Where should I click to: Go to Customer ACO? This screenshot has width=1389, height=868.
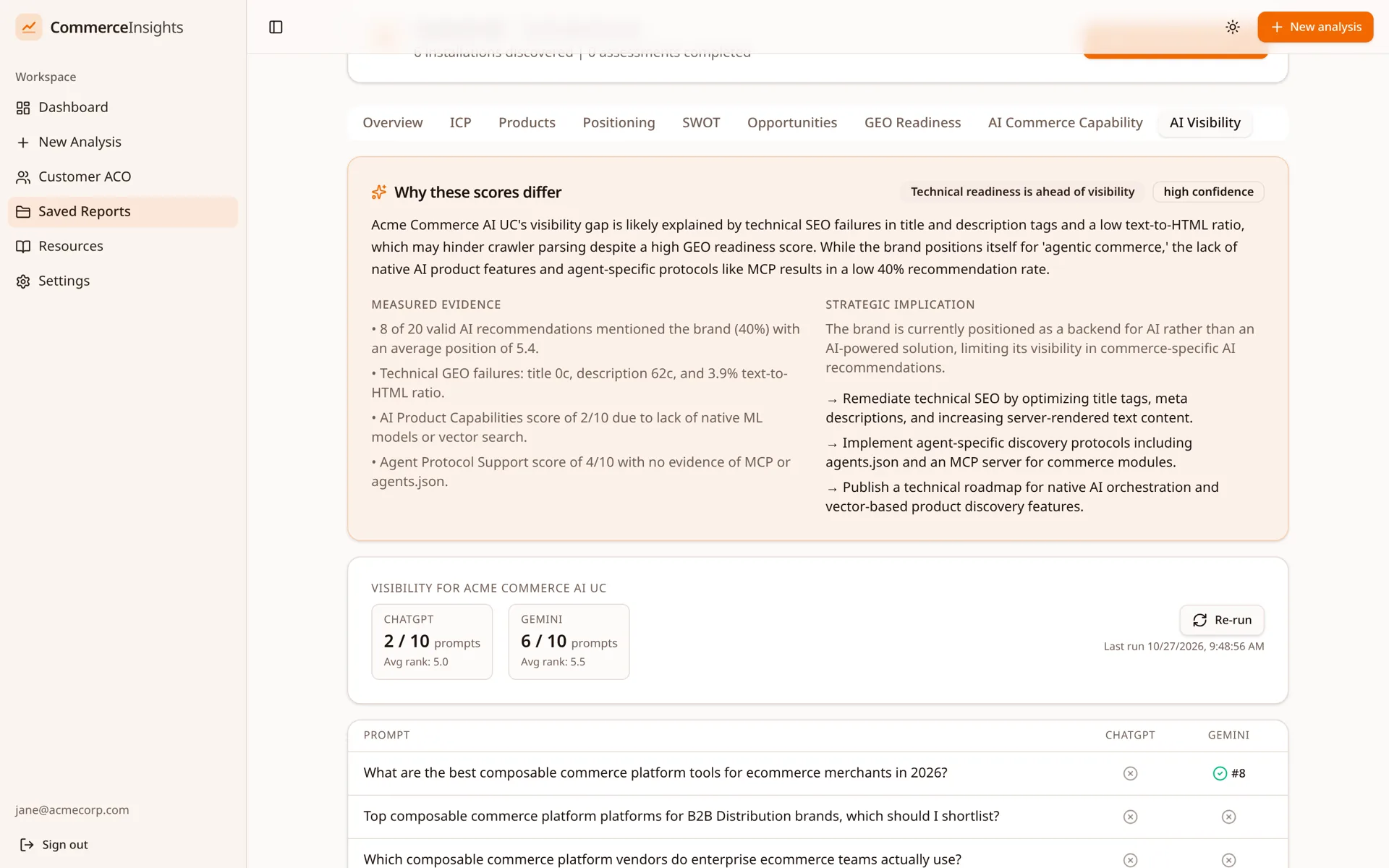click(123, 176)
